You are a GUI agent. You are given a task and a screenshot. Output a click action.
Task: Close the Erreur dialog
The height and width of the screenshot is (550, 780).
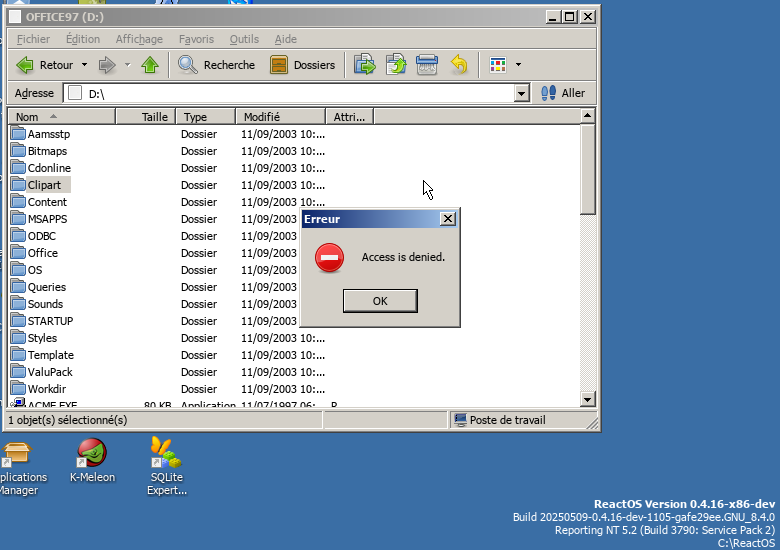(x=448, y=219)
